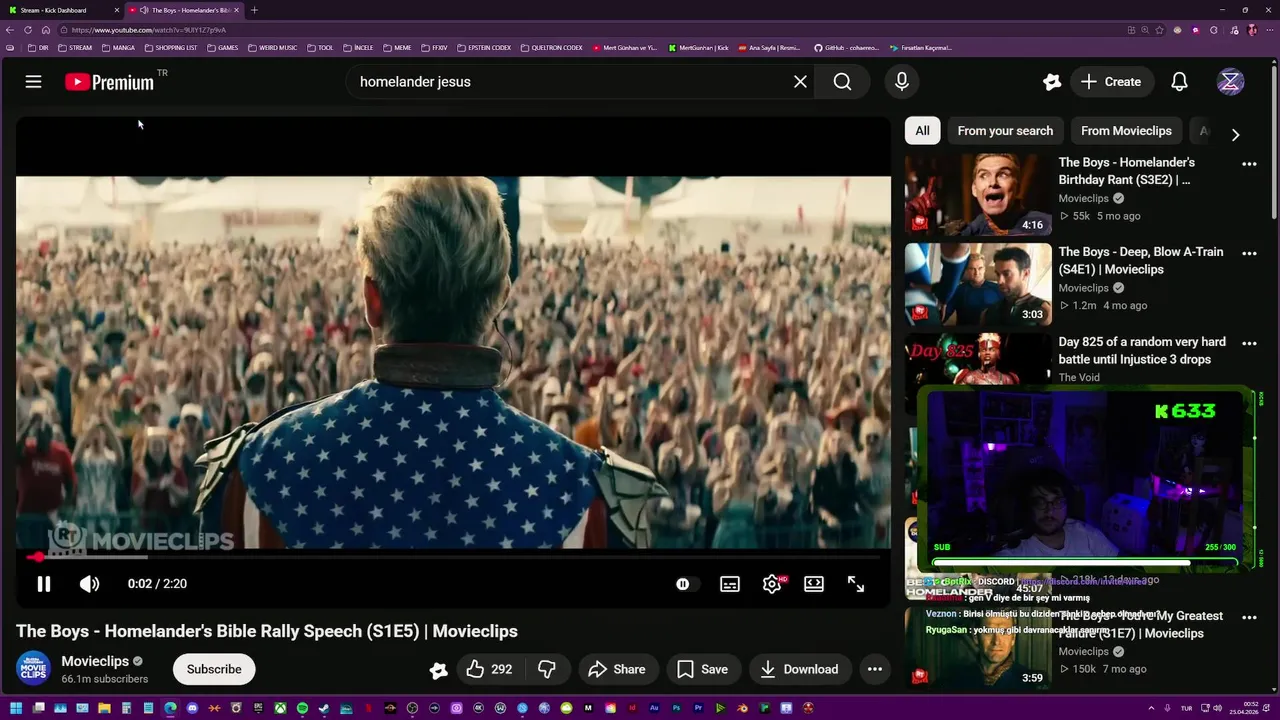1280x720 pixels.
Task: Open Discord from the taskbar
Action: point(192,708)
